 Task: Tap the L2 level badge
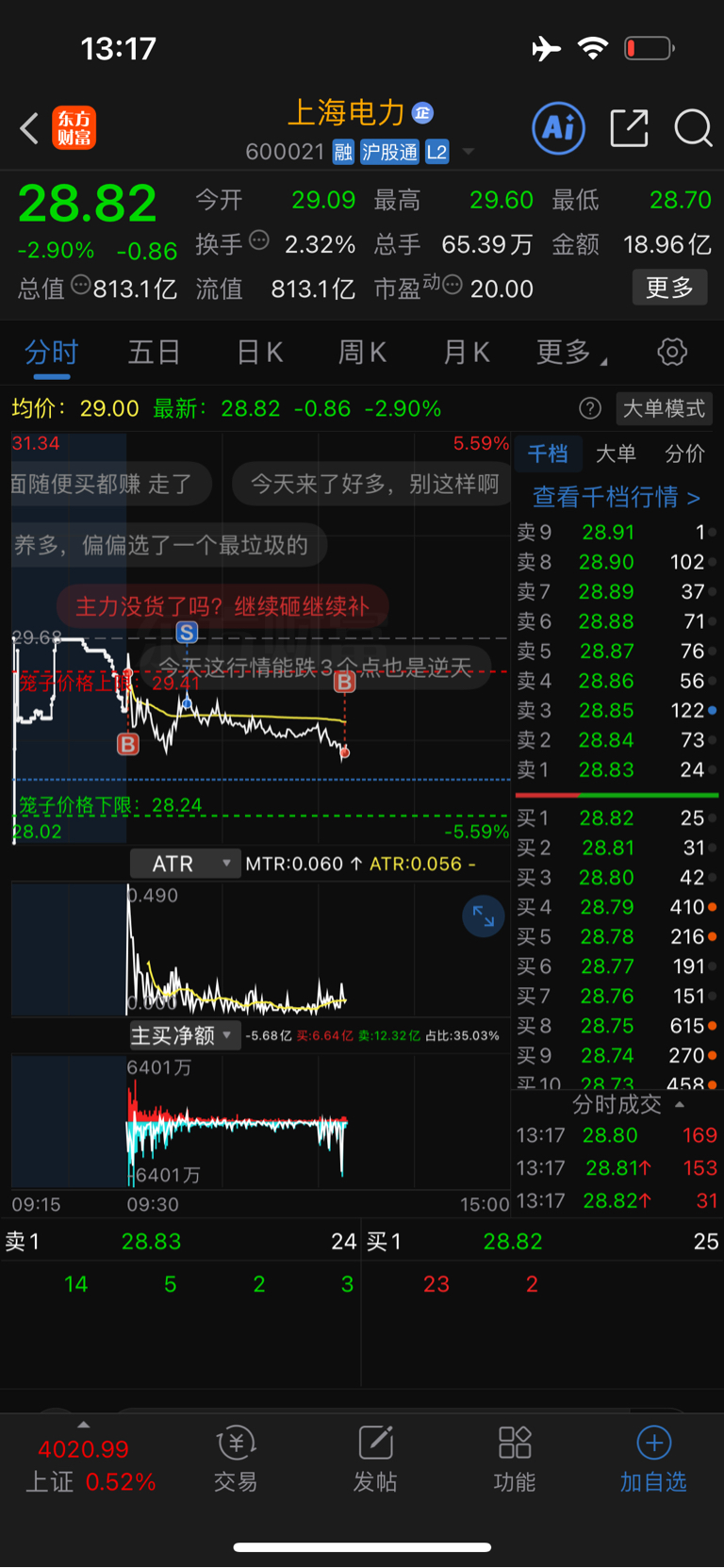click(x=436, y=152)
